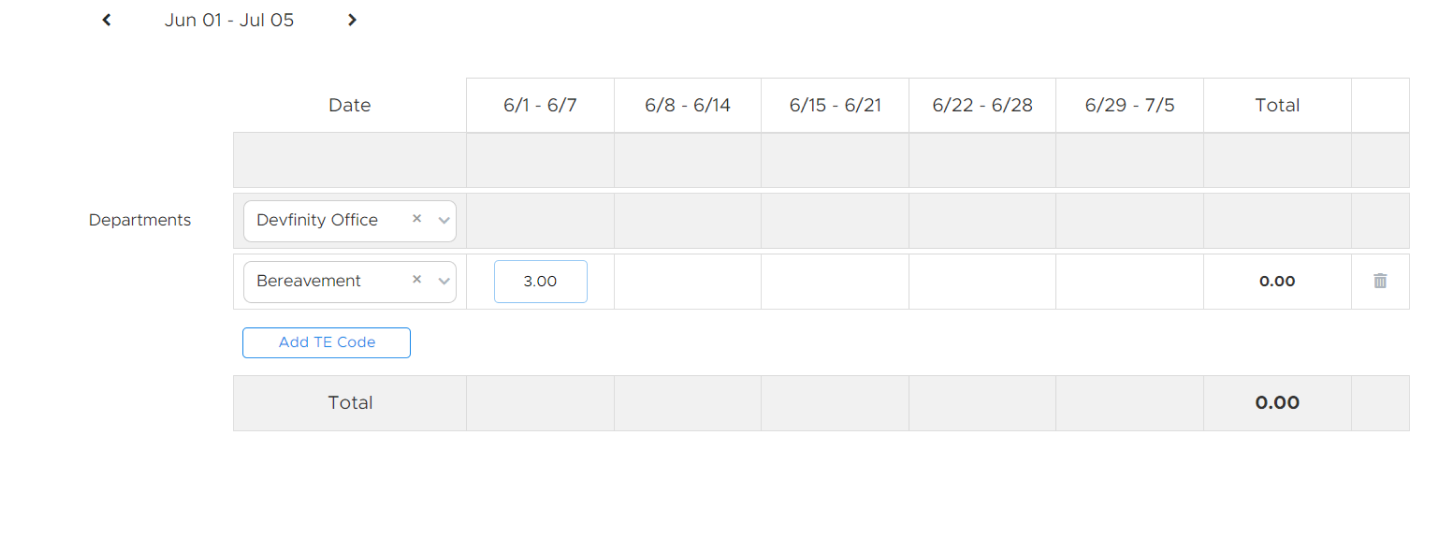1438x538 pixels.
Task: Click the Bereavement 6/15 - 6/21 cell
Action: (835, 281)
